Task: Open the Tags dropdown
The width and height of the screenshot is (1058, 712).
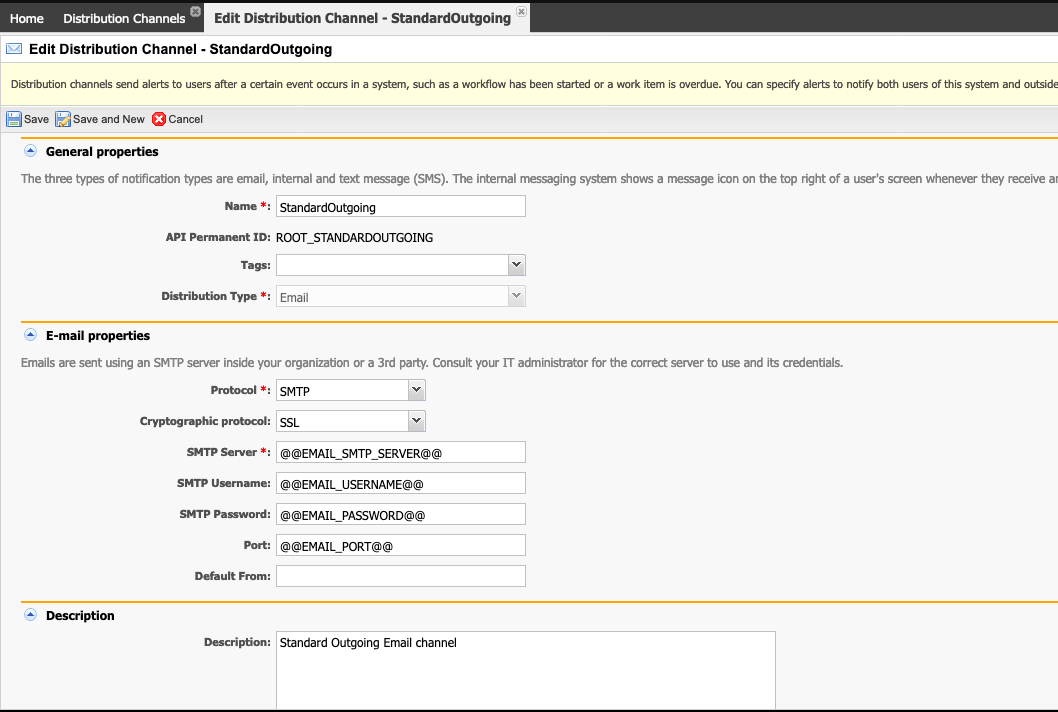Action: click(516, 265)
